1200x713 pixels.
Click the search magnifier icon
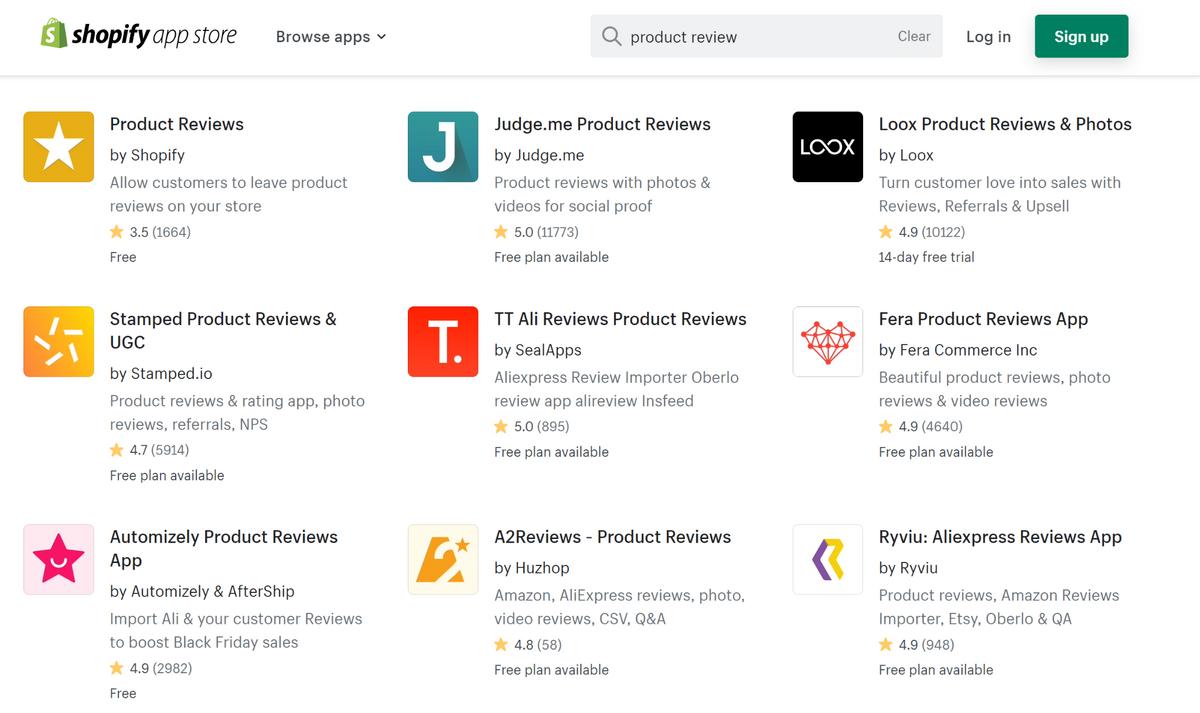coord(611,36)
